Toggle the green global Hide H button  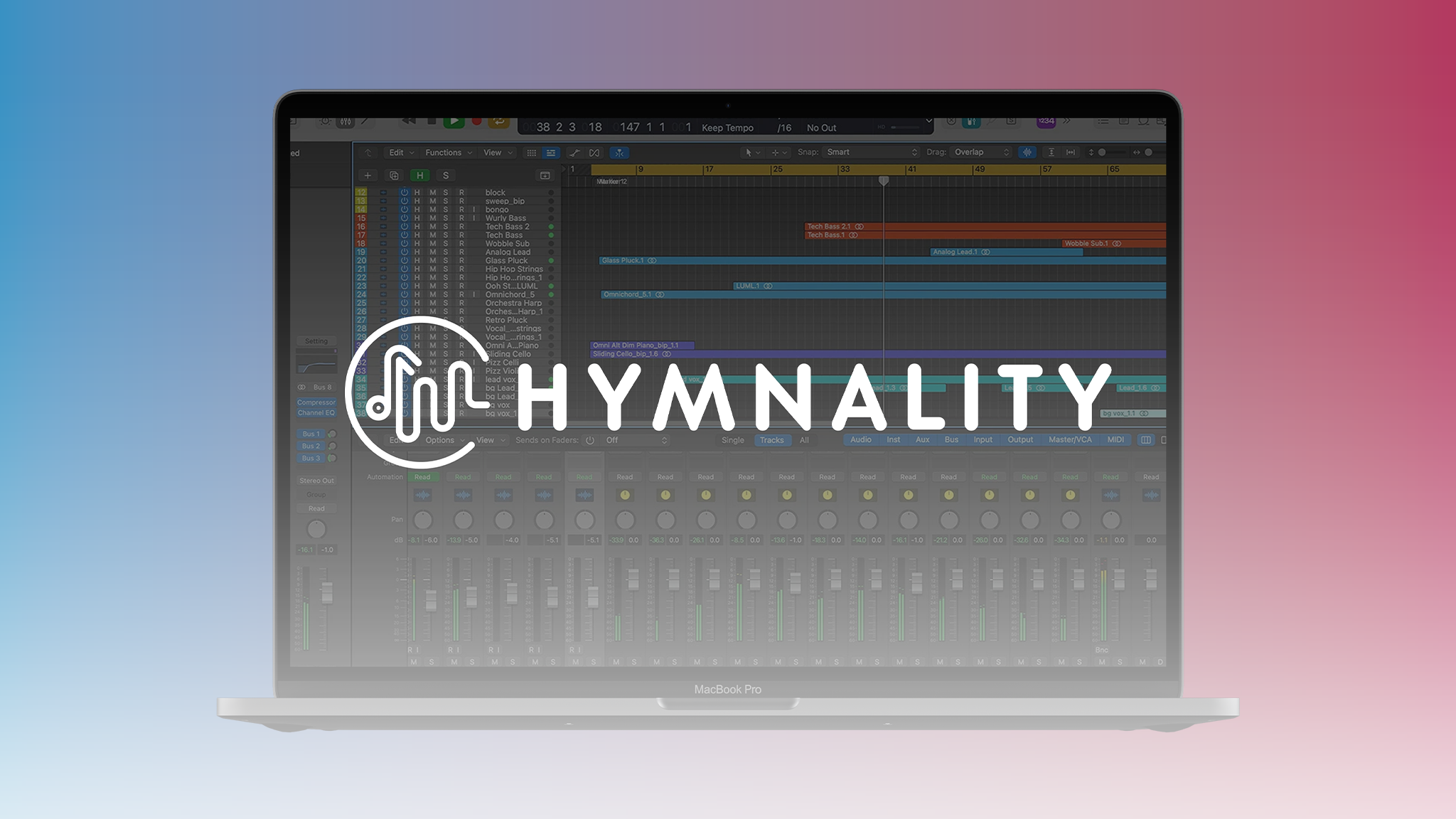tap(420, 176)
